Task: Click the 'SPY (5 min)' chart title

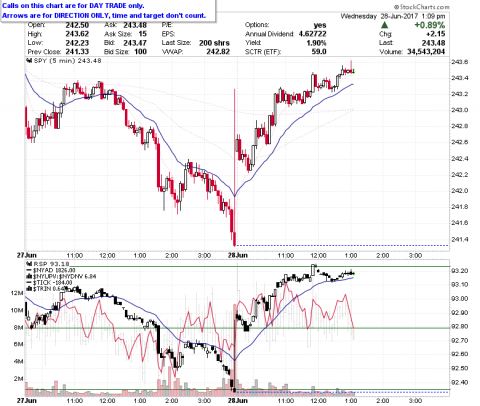Action: tap(55, 61)
